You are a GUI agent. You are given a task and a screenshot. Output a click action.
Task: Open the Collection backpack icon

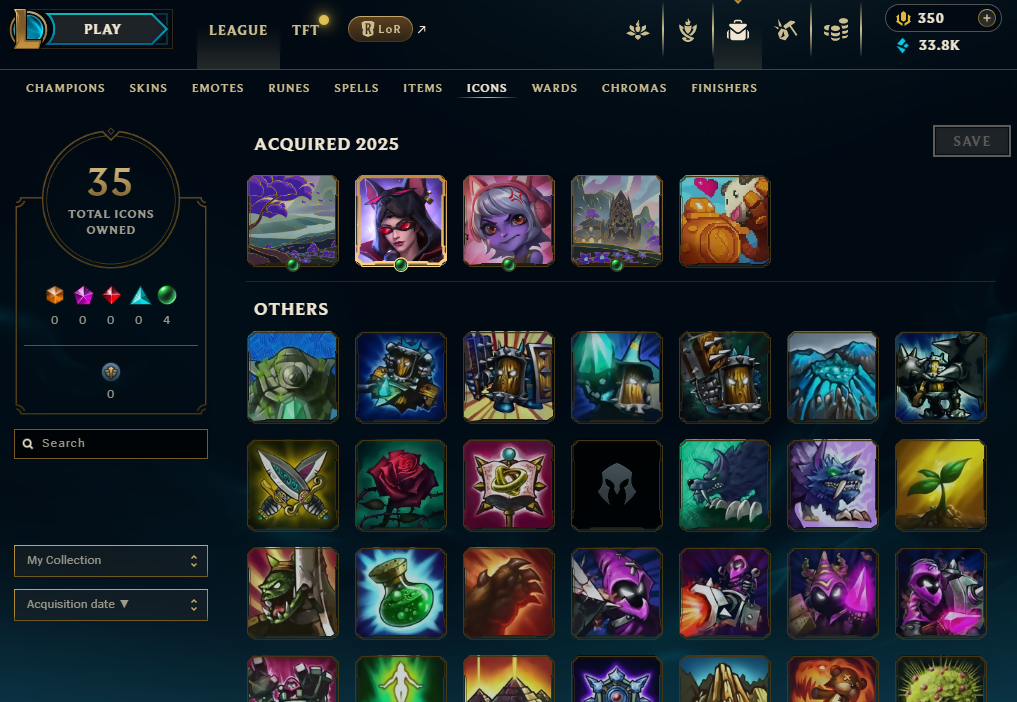pos(737,30)
